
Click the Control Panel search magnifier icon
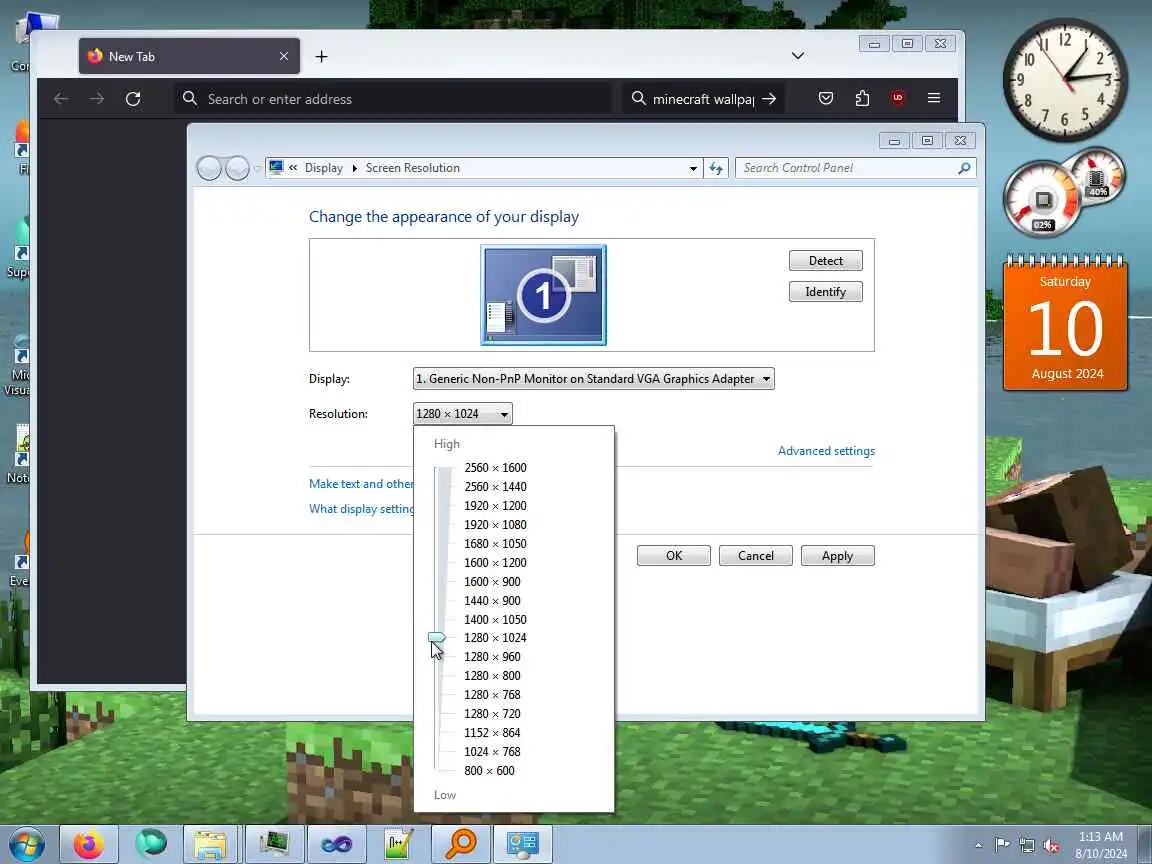point(964,168)
